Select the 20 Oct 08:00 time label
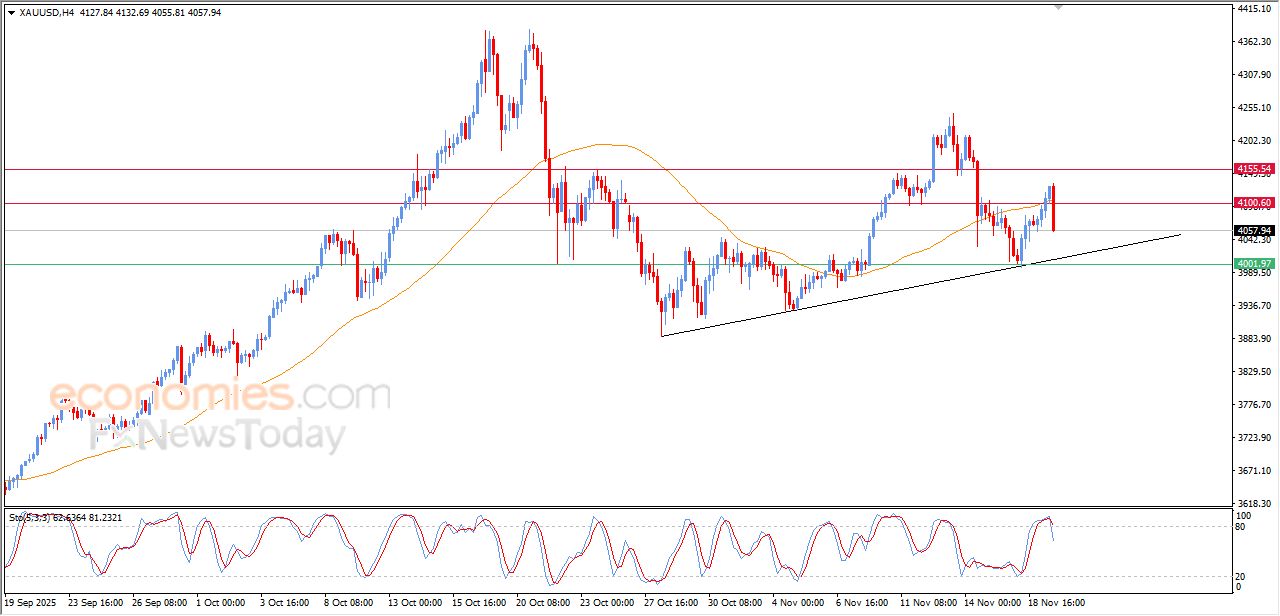Image resolution: width=1280 pixels, height=616 pixels. (546, 604)
